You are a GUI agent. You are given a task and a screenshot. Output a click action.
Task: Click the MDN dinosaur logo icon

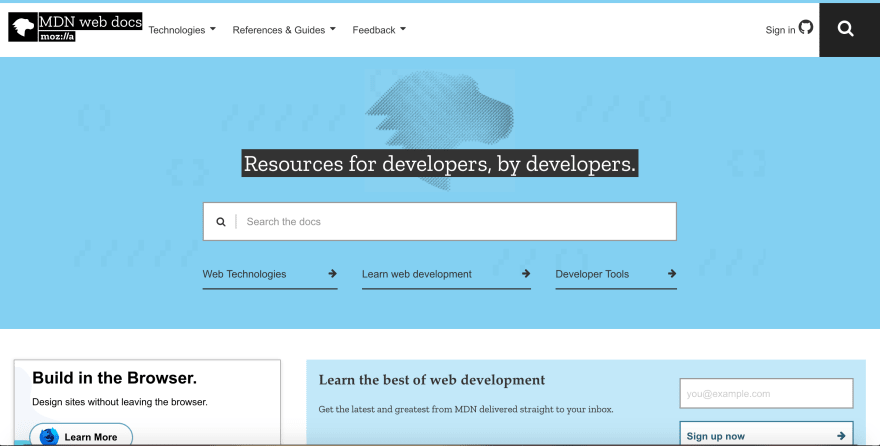[x=23, y=27]
